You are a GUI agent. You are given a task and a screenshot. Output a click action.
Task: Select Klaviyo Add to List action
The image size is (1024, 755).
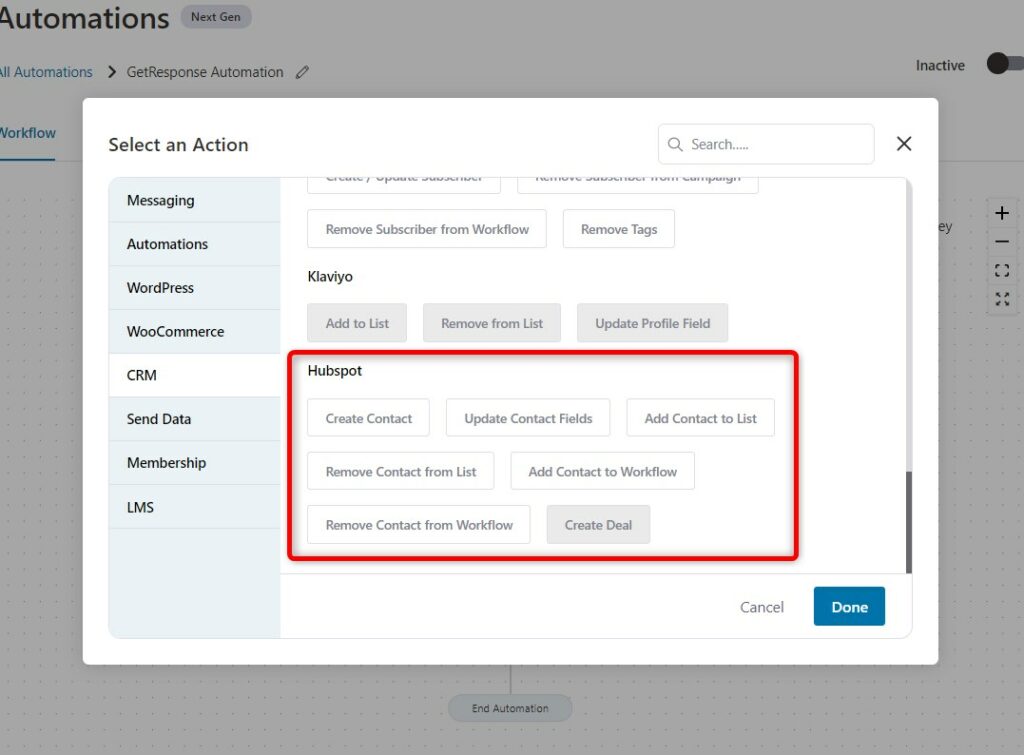pyautogui.click(x=357, y=323)
